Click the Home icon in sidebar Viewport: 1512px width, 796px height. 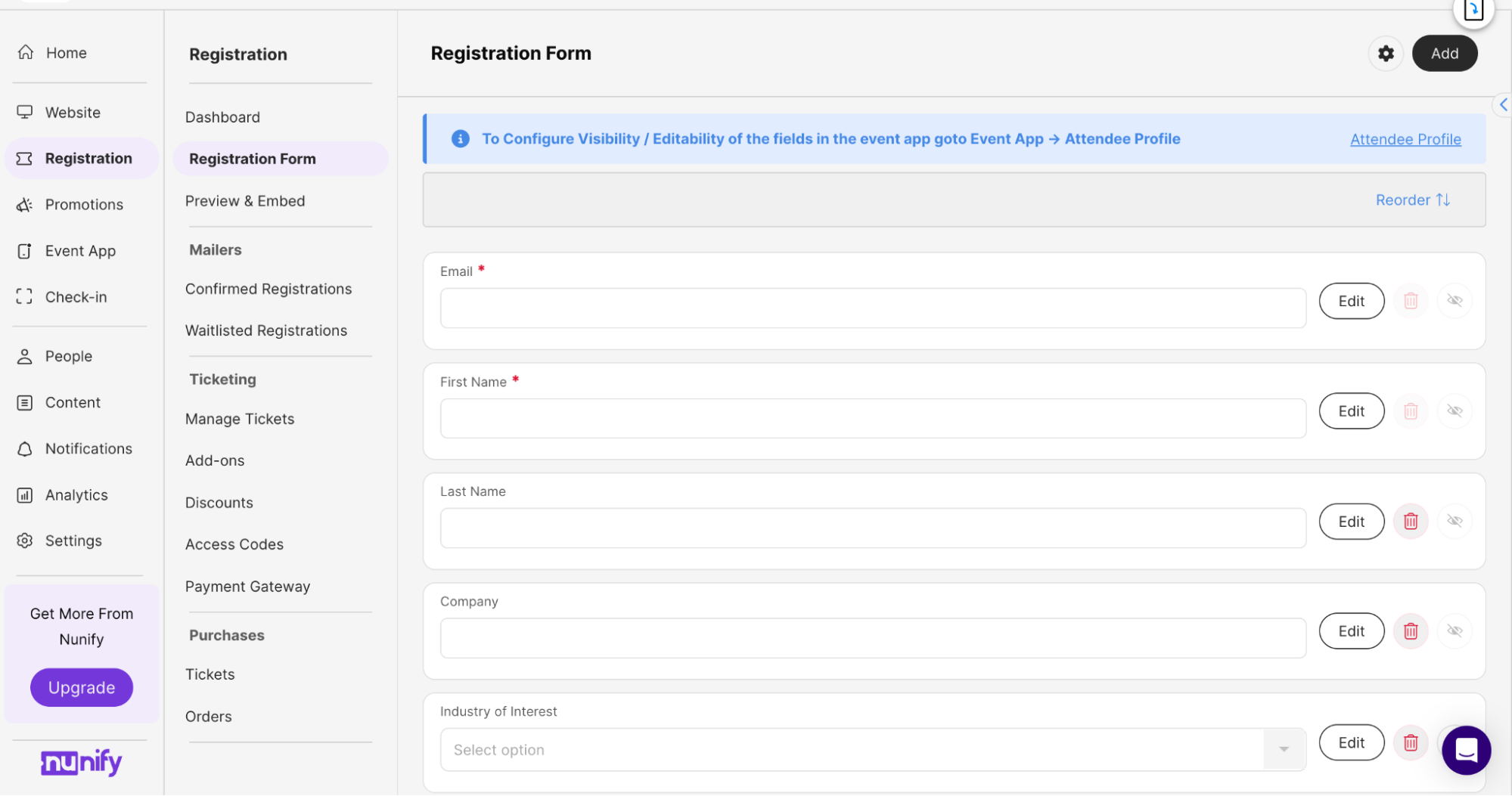[26, 52]
